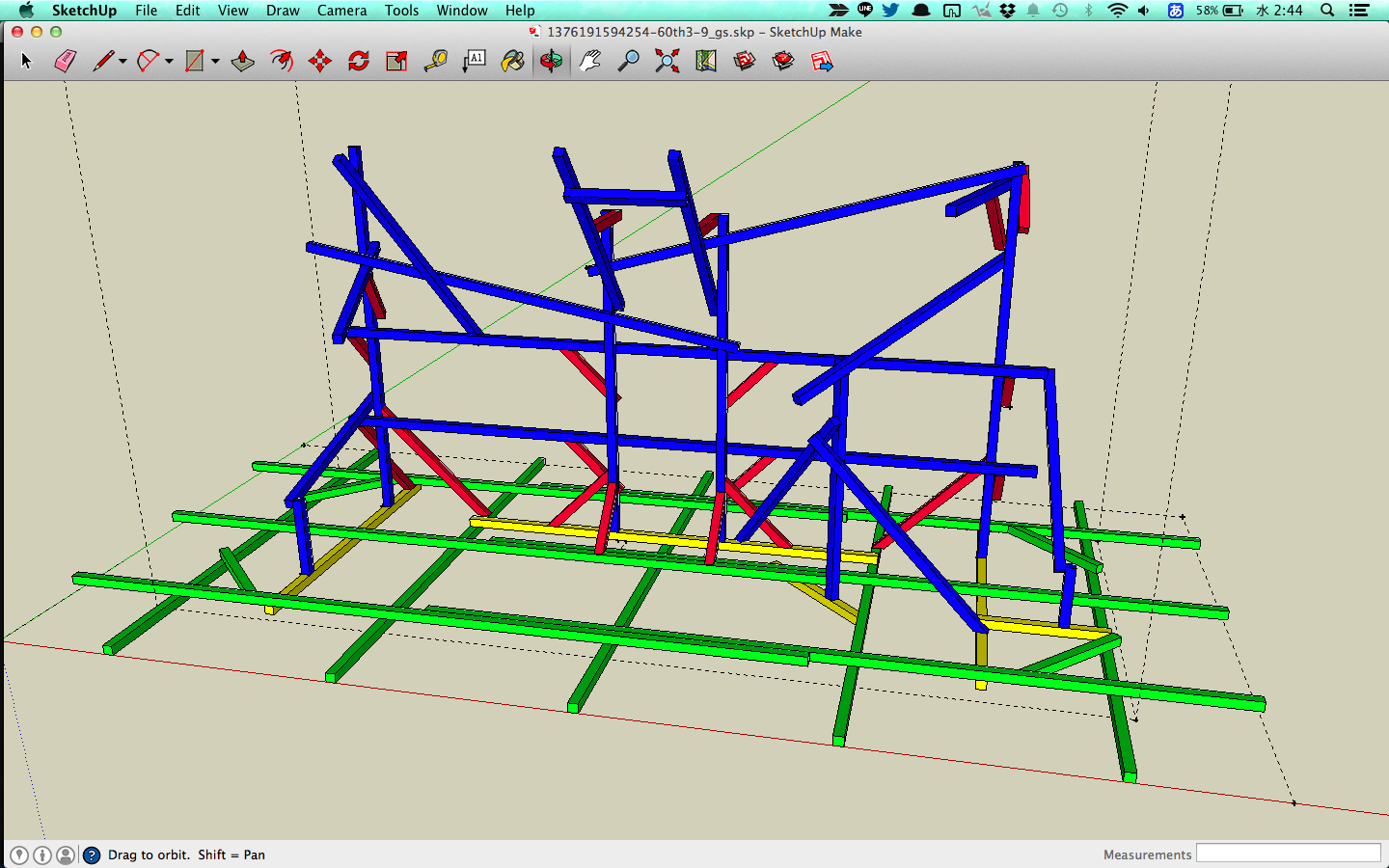1389x868 pixels.
Task: Click the sign-in profile button in status bar
Action: click(66, 855)
